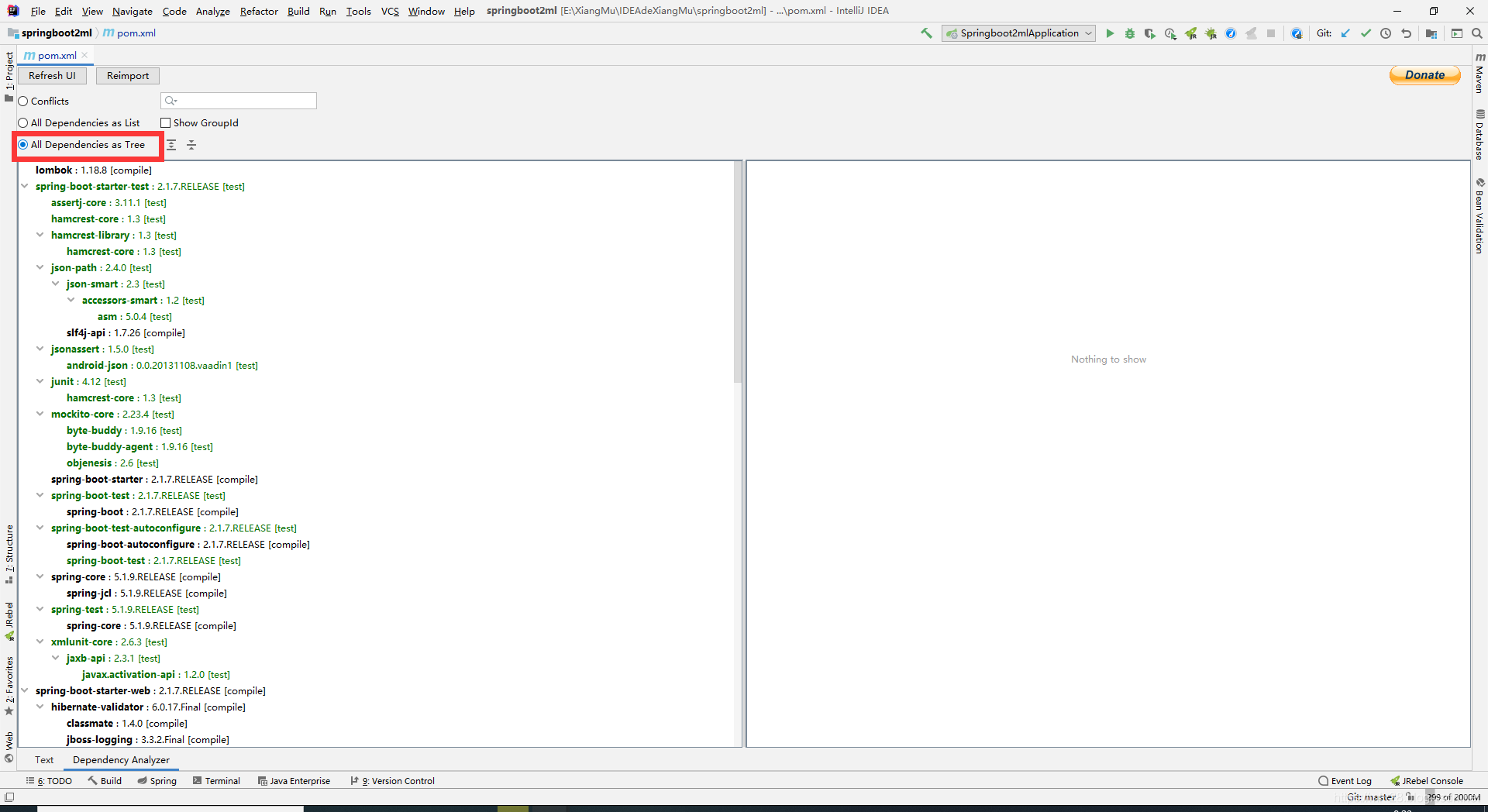Click Git Update Project blue arrow
The image size is (1488, 812).
[1345, 33]
